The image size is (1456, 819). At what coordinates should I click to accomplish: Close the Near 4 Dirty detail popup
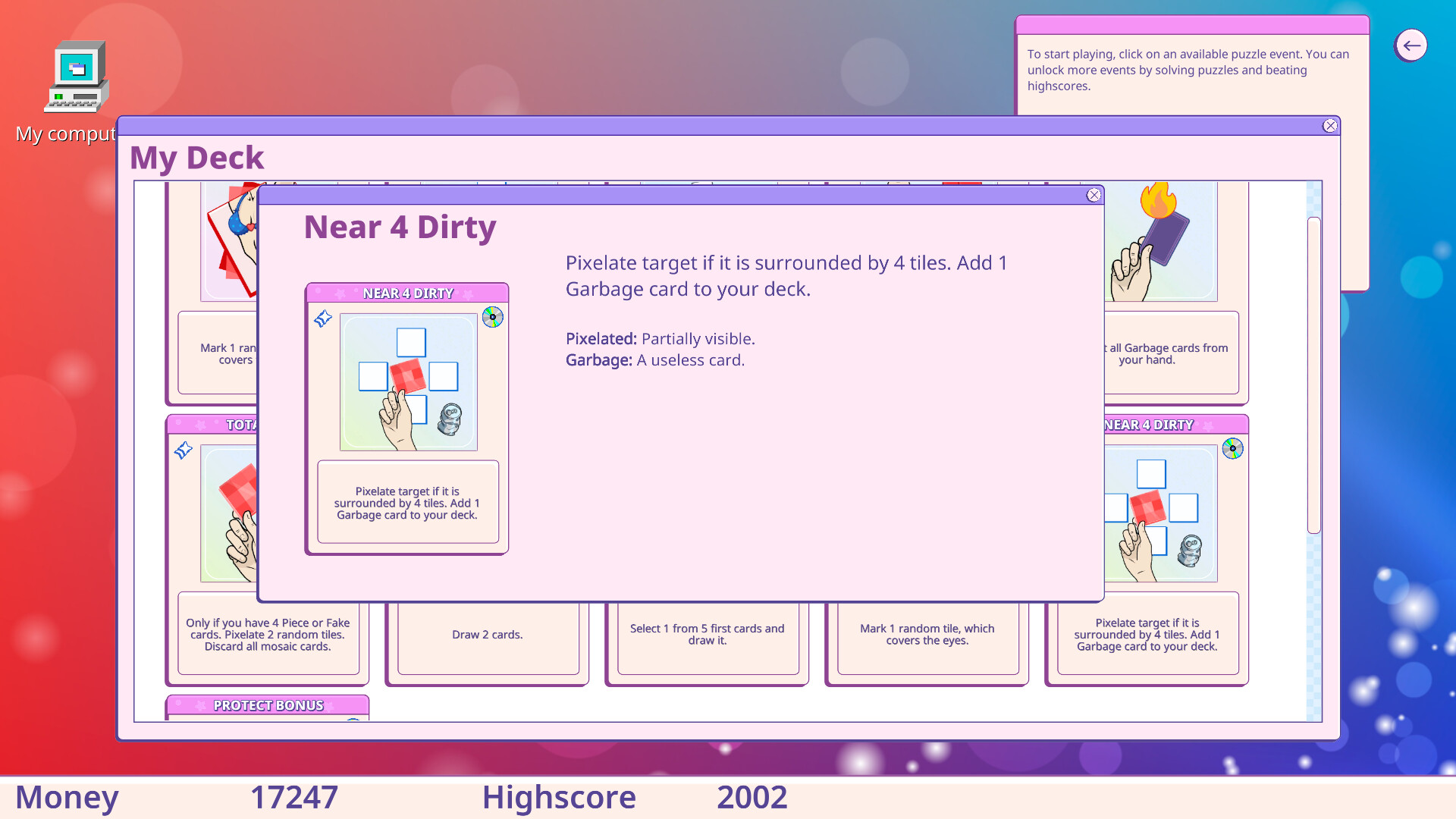[1094, 195]
